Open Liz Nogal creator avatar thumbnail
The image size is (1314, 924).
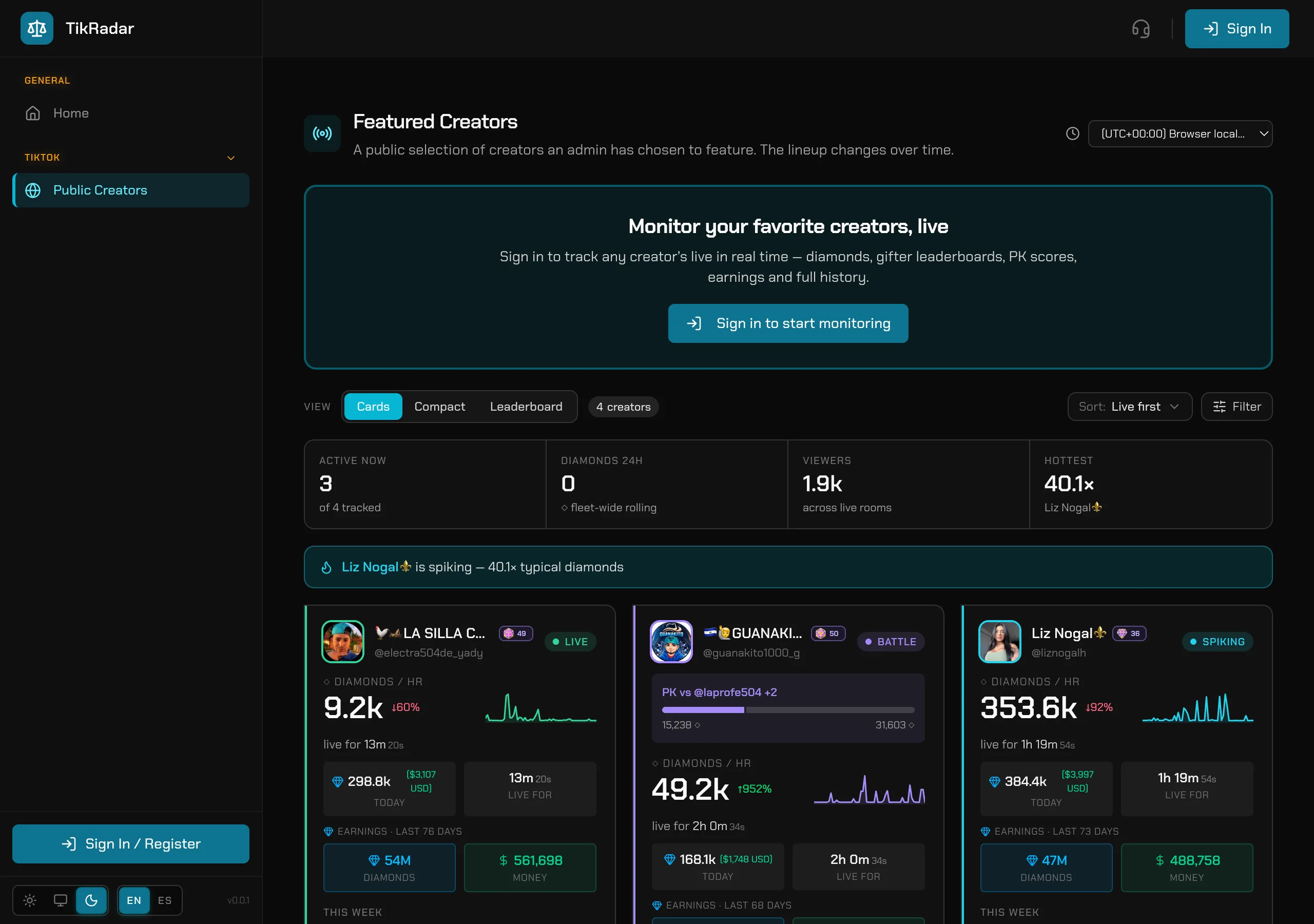999,642
